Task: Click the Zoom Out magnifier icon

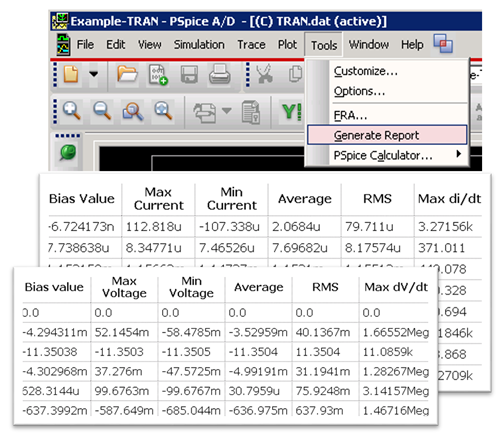Action: click(x=102, y=111)
